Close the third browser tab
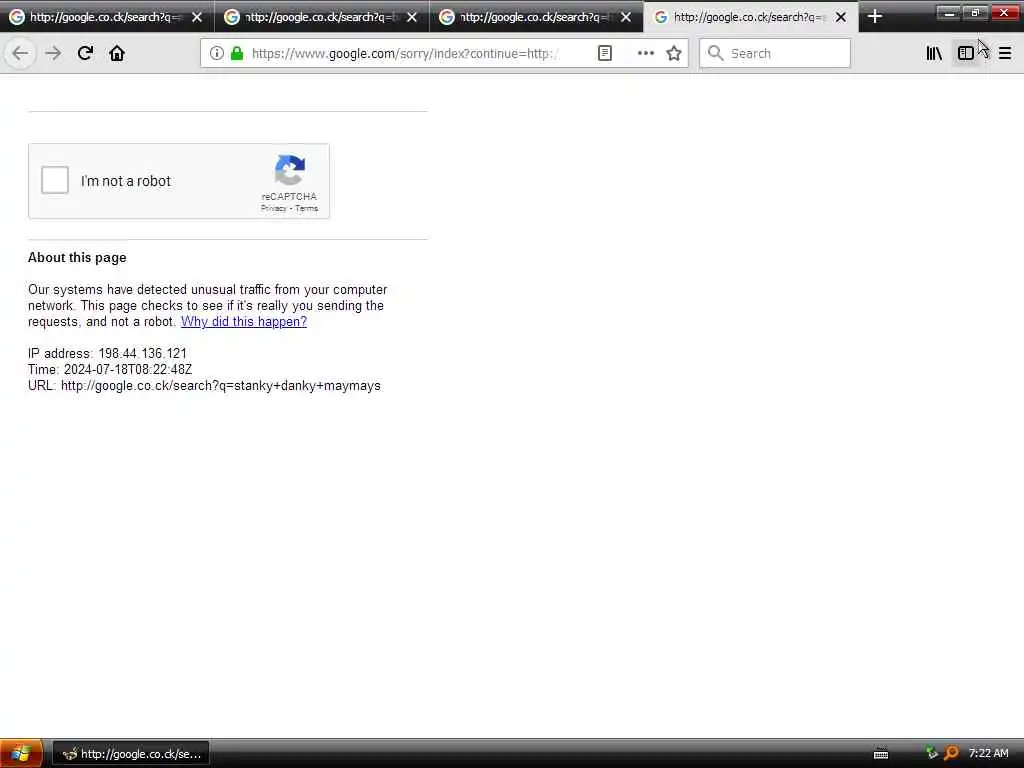Viewport: 1024px width, 768px height. click(626, 17)
